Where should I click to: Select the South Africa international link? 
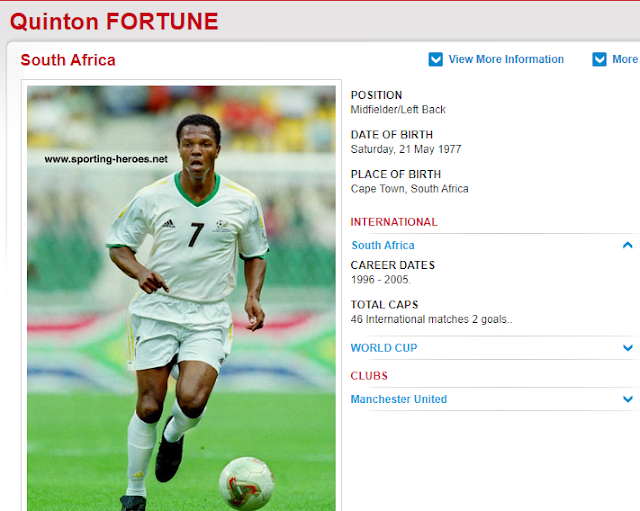383,245
